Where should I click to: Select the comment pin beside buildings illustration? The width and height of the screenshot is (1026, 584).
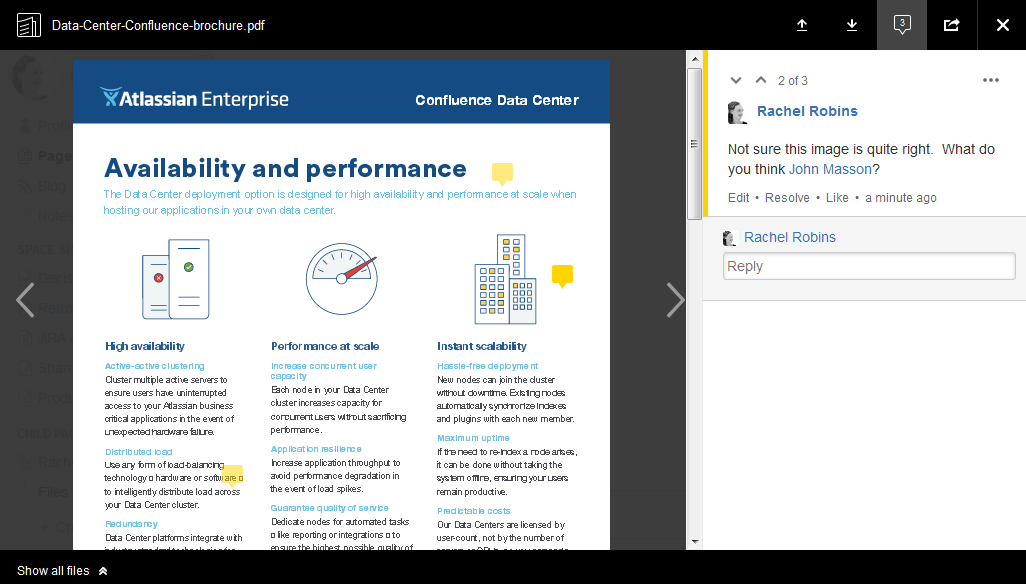click(x=562, y=276)
